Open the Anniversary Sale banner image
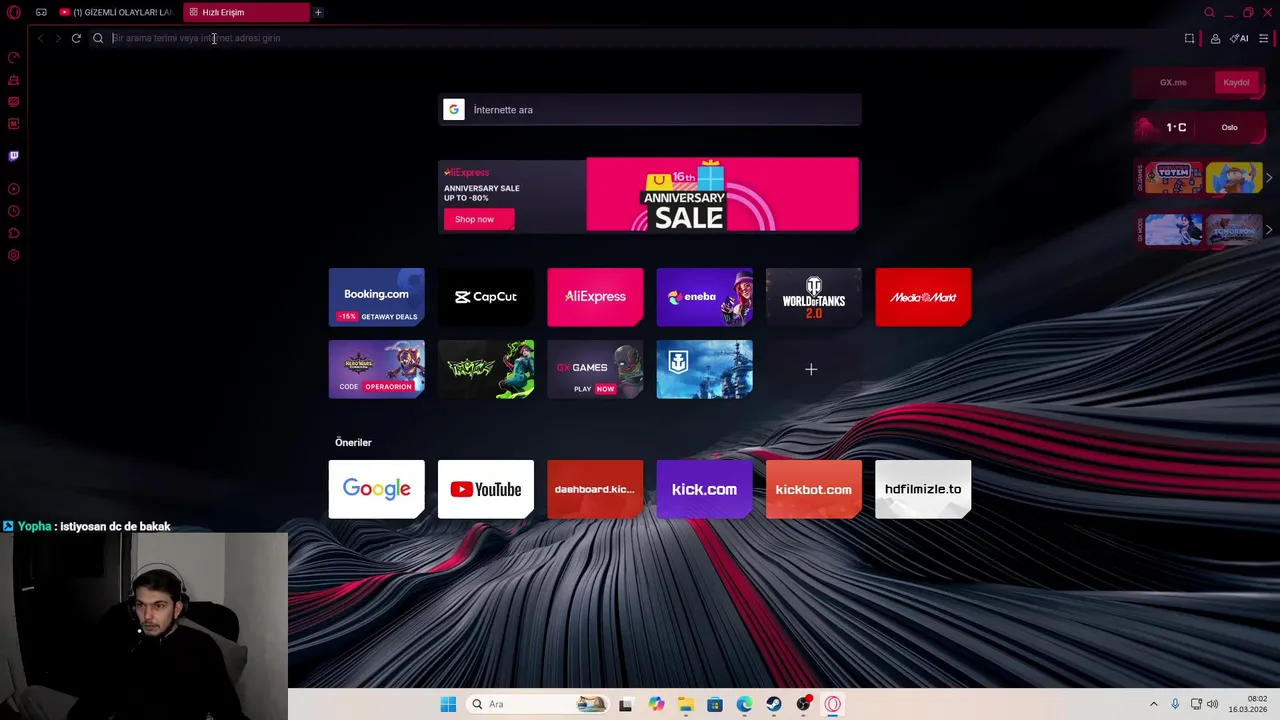1280x720 pixels. pyautogui.click(x=722, y=194)
